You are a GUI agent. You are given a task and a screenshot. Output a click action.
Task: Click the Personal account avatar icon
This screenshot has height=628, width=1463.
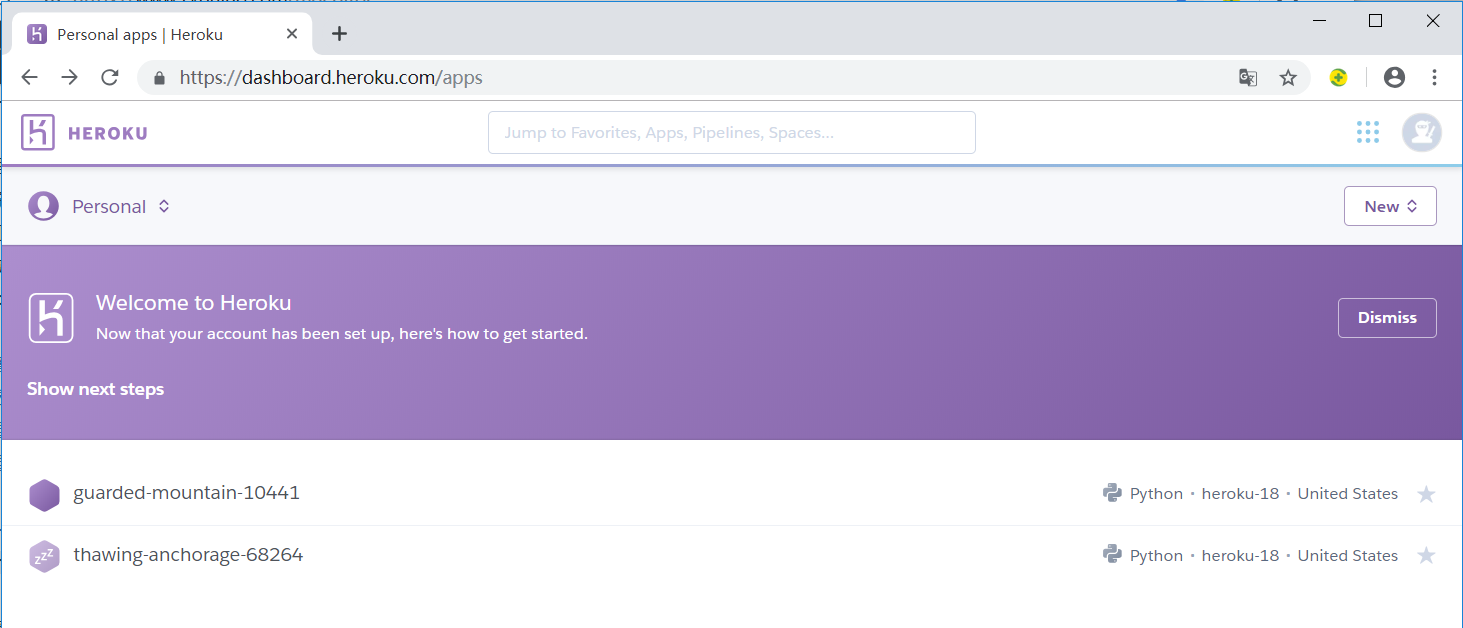click(43, 206)
